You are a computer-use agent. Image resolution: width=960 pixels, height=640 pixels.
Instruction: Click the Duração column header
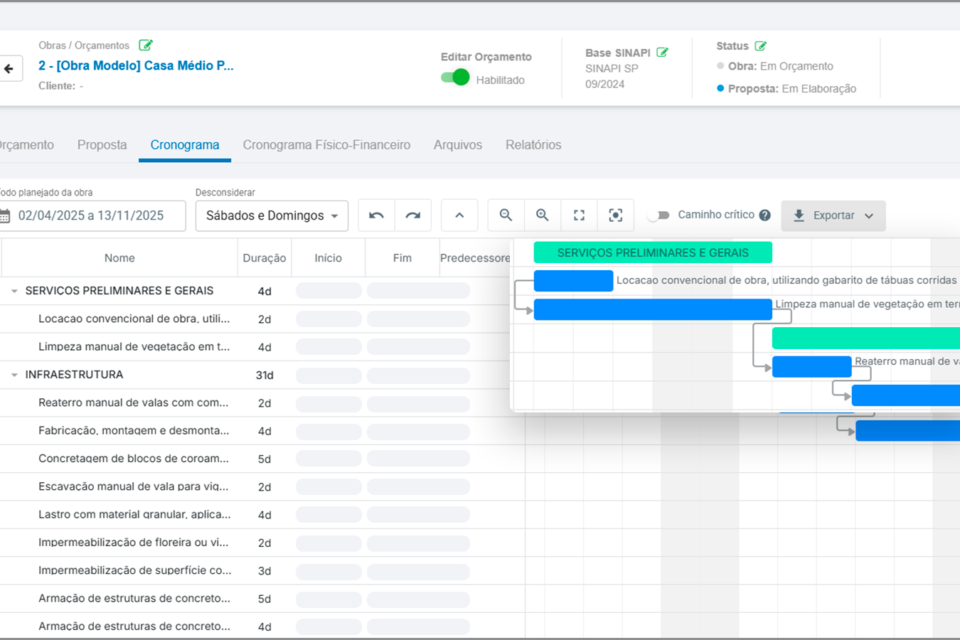click(264, 258)
